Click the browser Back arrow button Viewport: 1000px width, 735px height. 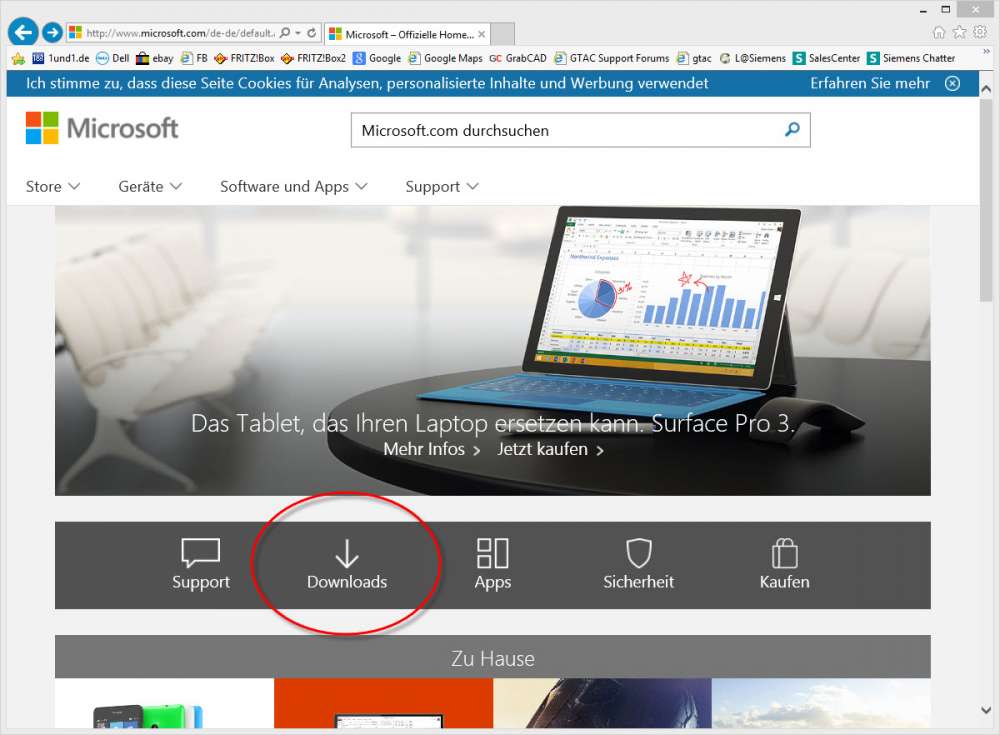coord(22,33)
